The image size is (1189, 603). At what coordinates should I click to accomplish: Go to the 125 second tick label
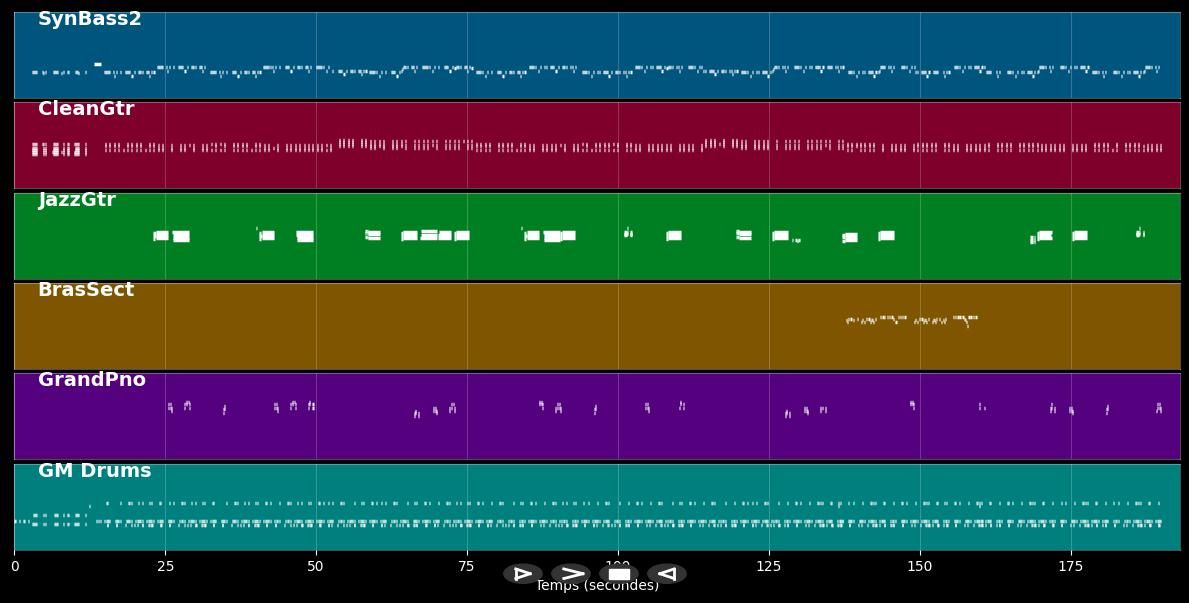tap(769, 567)
